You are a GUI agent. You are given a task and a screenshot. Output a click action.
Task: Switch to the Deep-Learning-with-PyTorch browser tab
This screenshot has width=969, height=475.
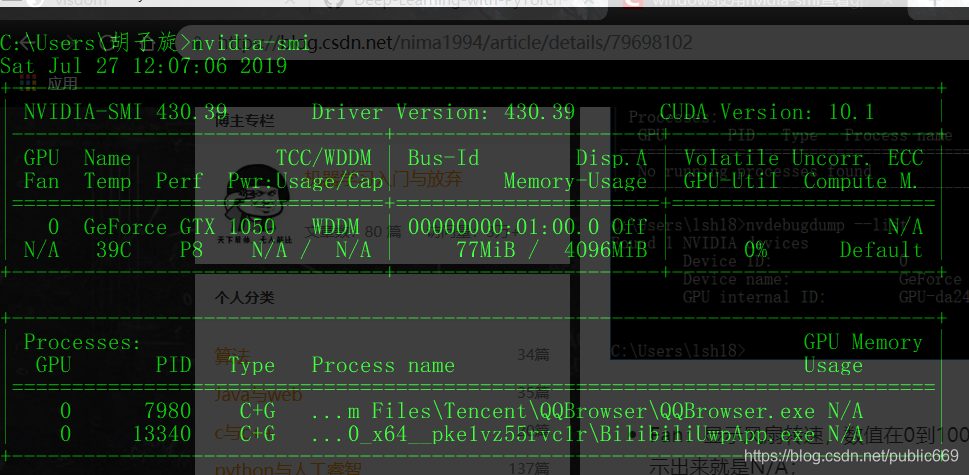pos(460,2)
